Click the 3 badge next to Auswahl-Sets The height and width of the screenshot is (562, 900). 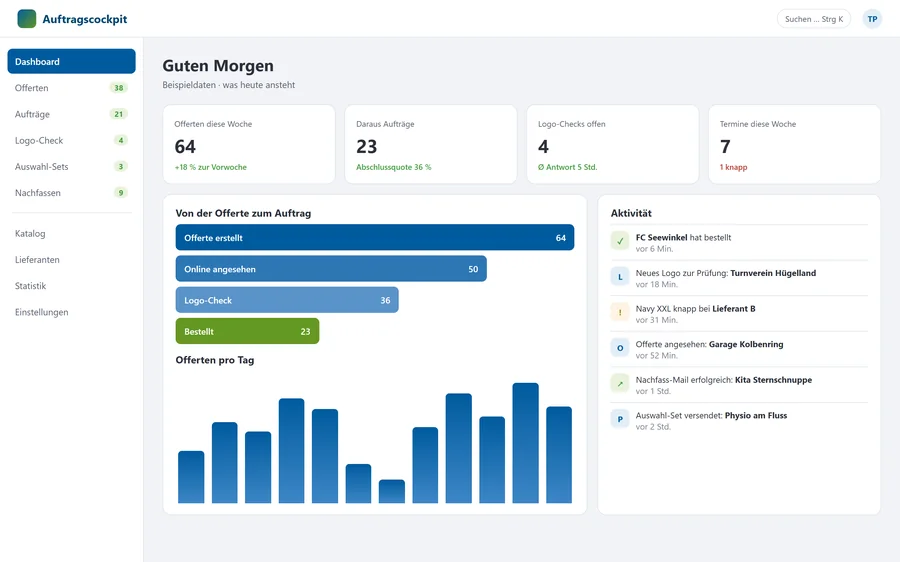pos(121,166)
